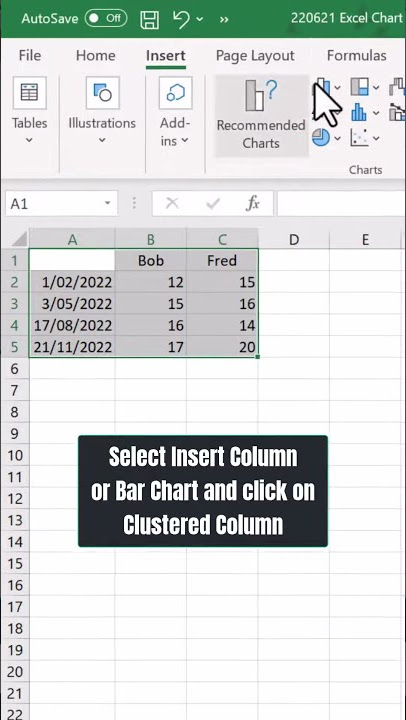406x720 pixels.
Task: Expand the Undo history dropdown arrow
Action: pyautogui.click(x=199, y=19)
